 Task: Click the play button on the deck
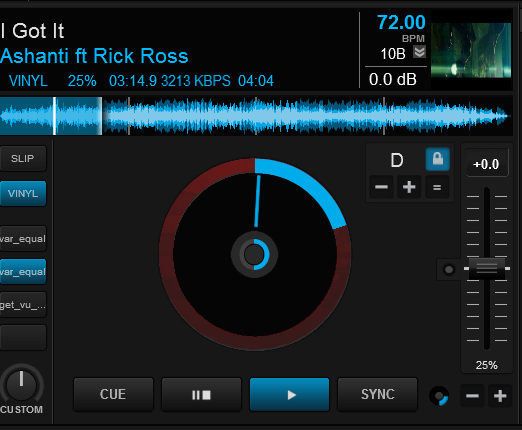(289, 395)
